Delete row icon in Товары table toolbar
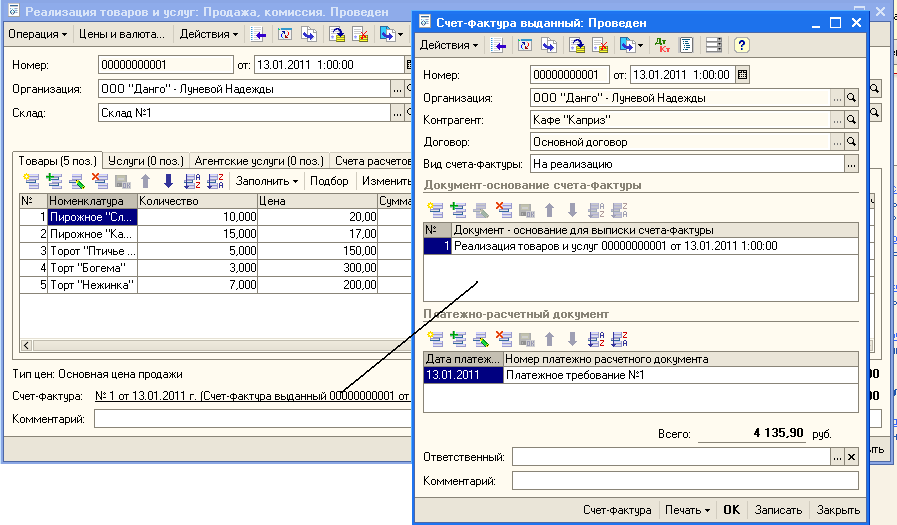 pos(99,181)
